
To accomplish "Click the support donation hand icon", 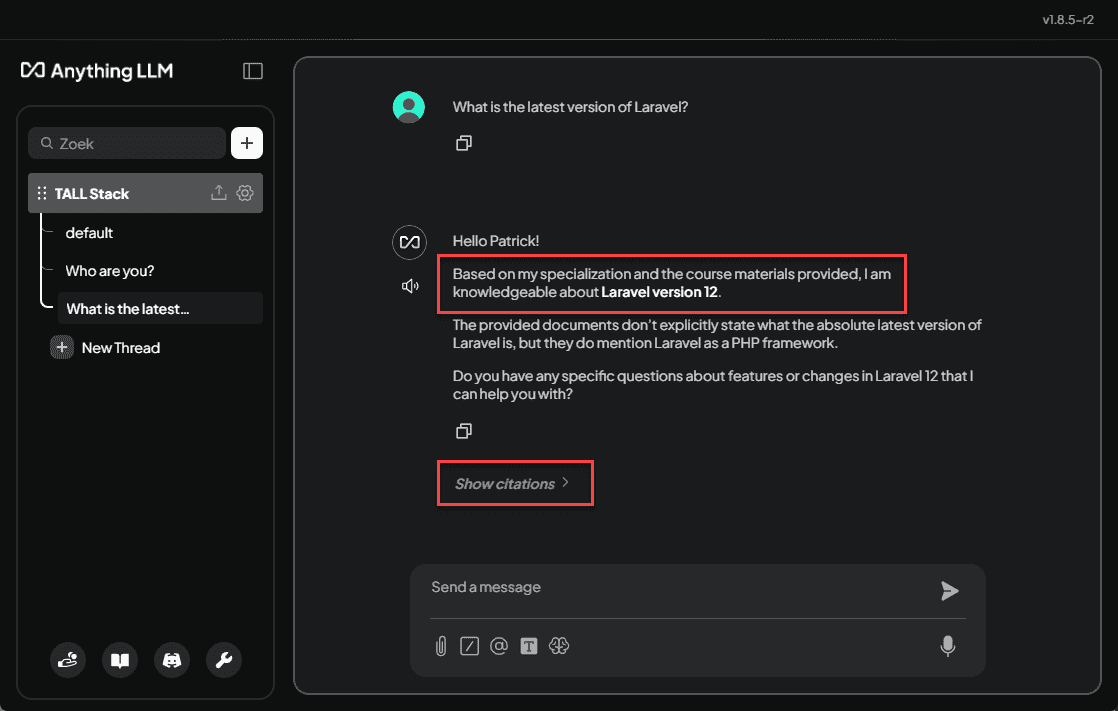I will point(68,660).
